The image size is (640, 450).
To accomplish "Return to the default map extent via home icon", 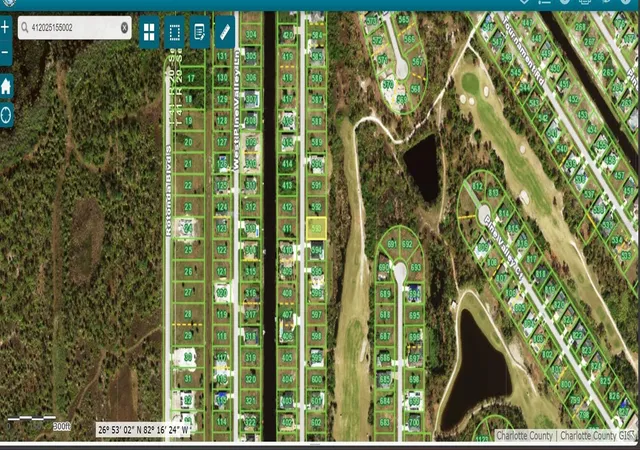I will (x=6, y=87).
